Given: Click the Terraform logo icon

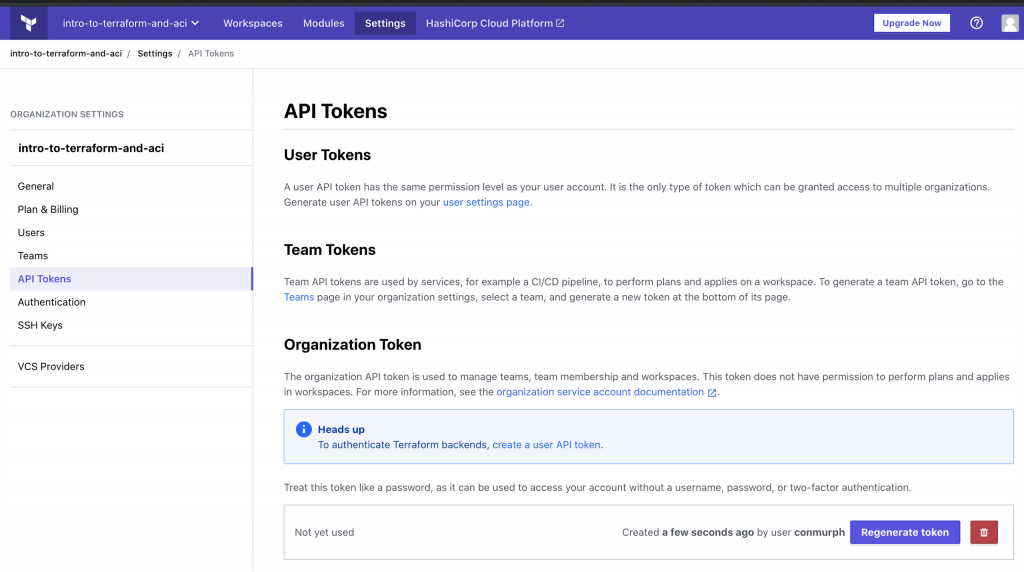Looking at the screenshot, I should click(28, 22).
